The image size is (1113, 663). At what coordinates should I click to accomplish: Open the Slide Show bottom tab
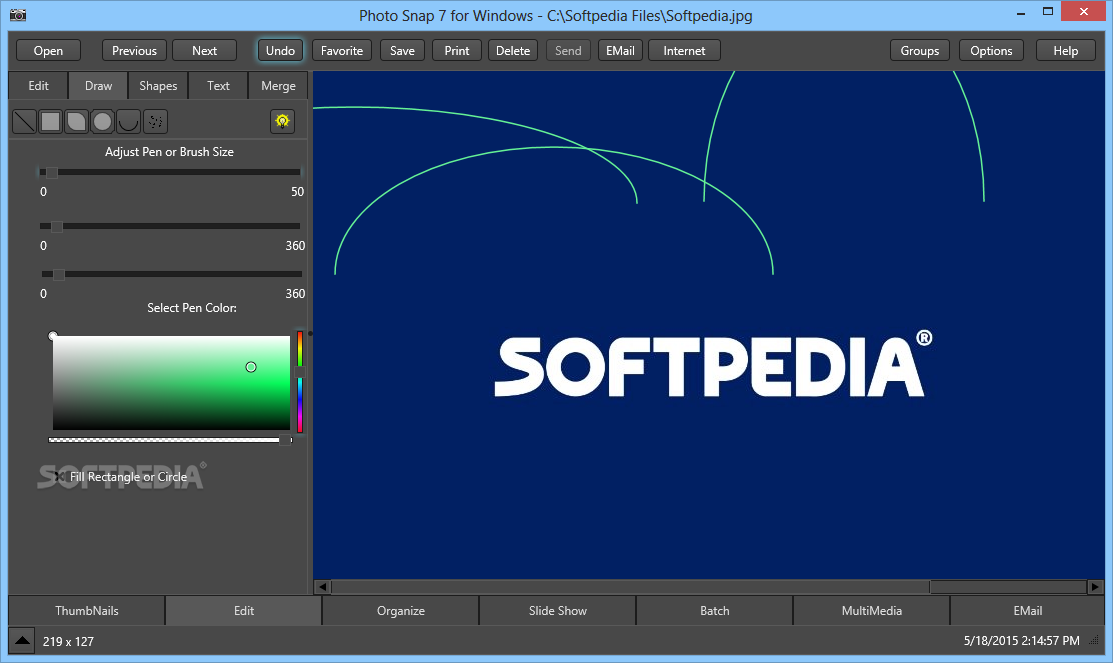pos(557,610)
